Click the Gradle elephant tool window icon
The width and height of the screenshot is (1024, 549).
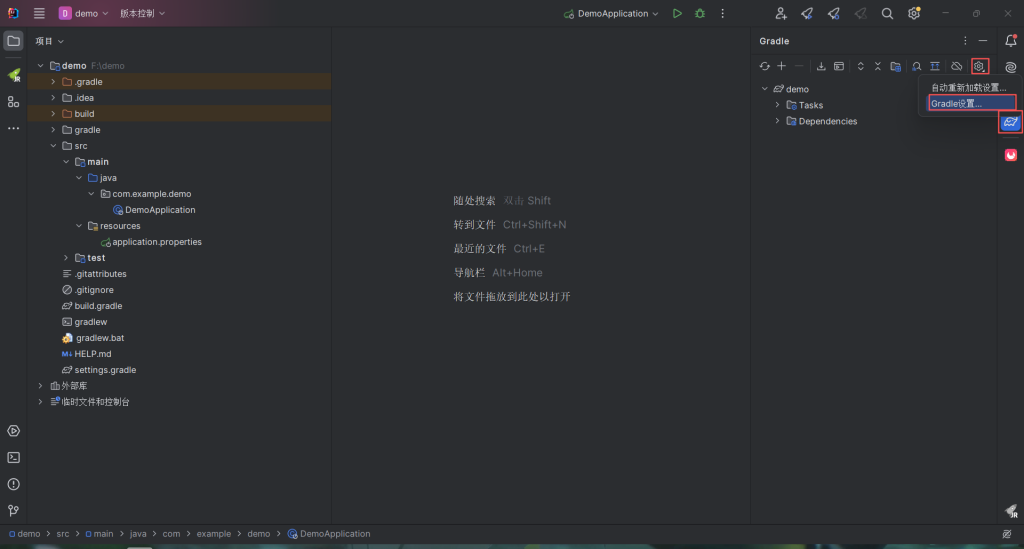click(1010, 122)
